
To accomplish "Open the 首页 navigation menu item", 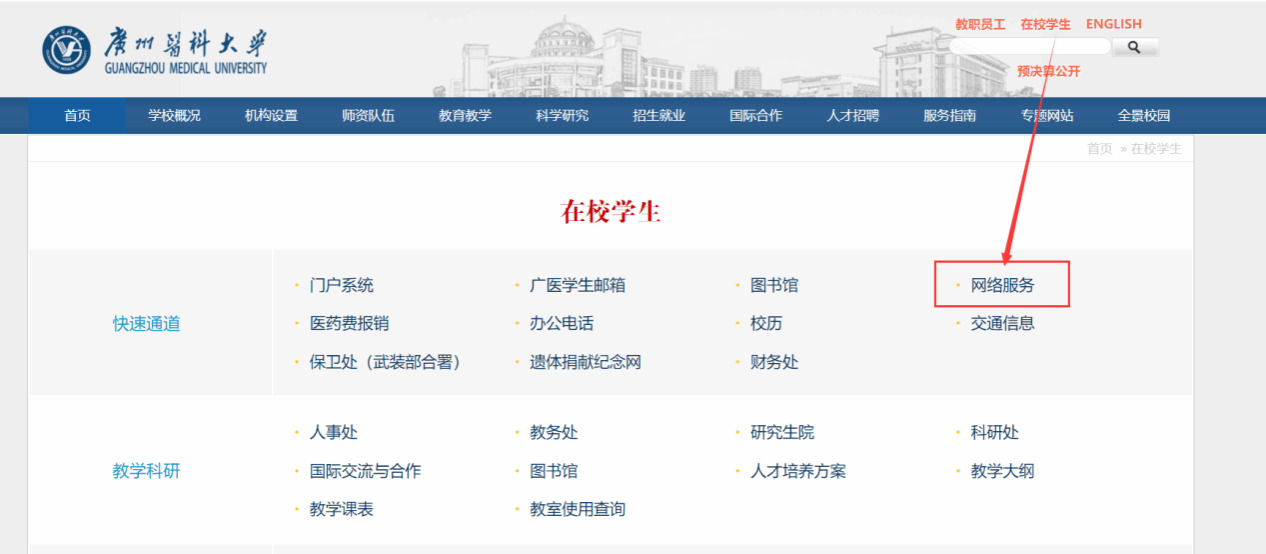I will tap(77, 116).
